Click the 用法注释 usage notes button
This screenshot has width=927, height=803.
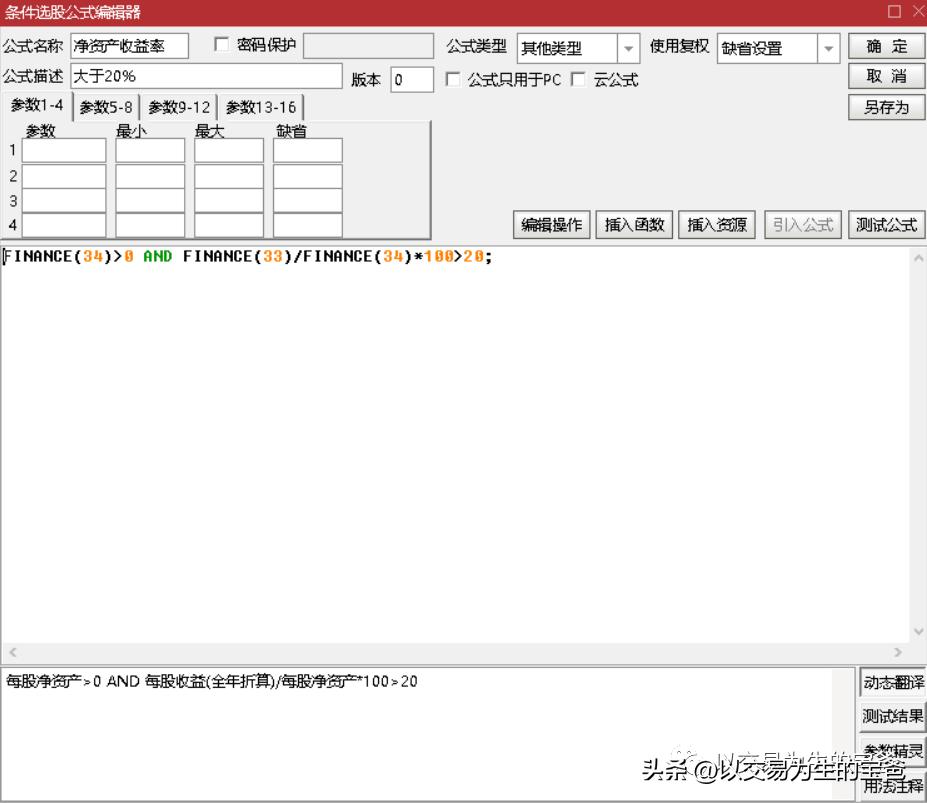(x=893, y=785)
